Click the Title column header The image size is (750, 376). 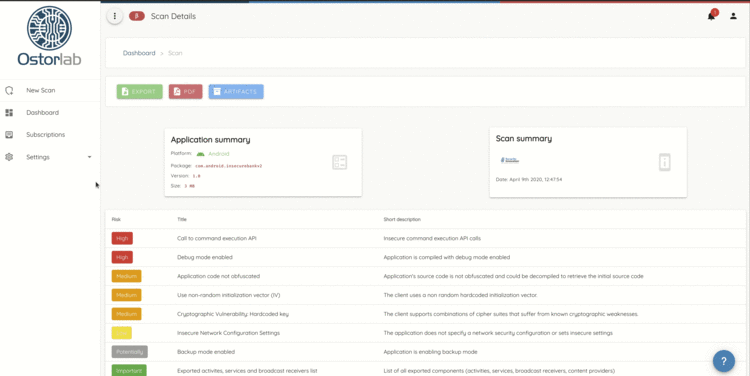coord(182,220)
